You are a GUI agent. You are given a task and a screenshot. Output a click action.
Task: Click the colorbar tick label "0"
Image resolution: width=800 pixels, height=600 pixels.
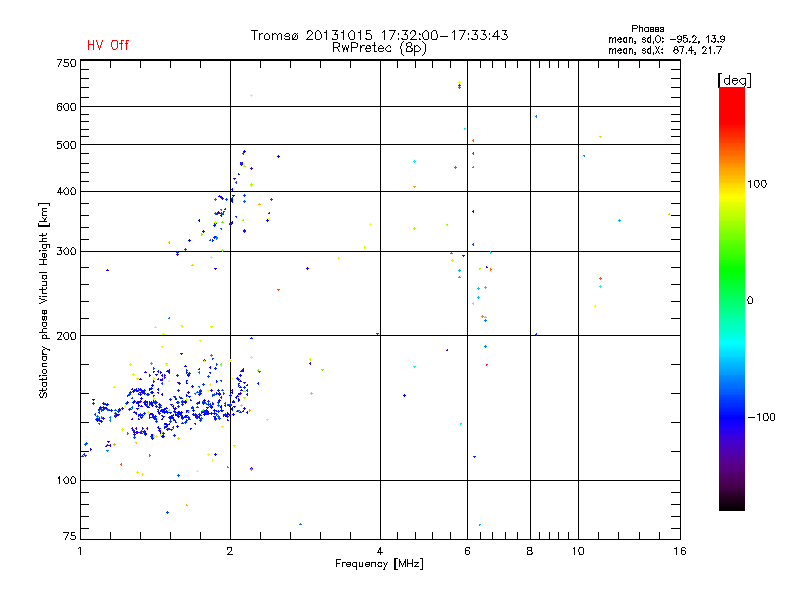coord(750,301)
